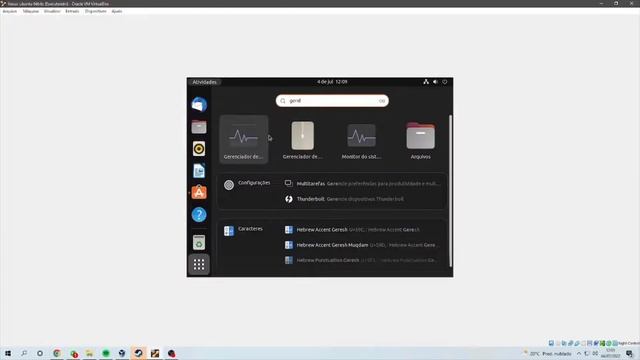
Task: Click the search results vertical scrollbar
Action: 450,191
